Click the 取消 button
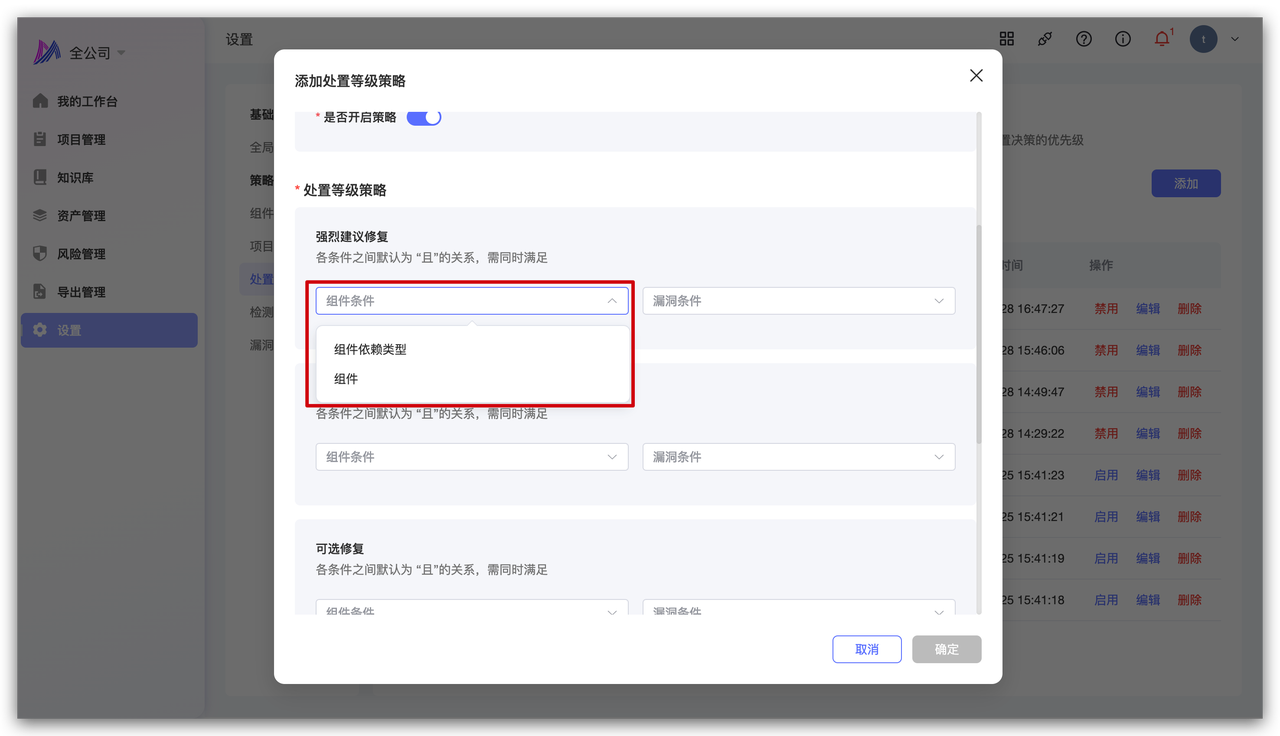1280x736 pixels. 866,649
